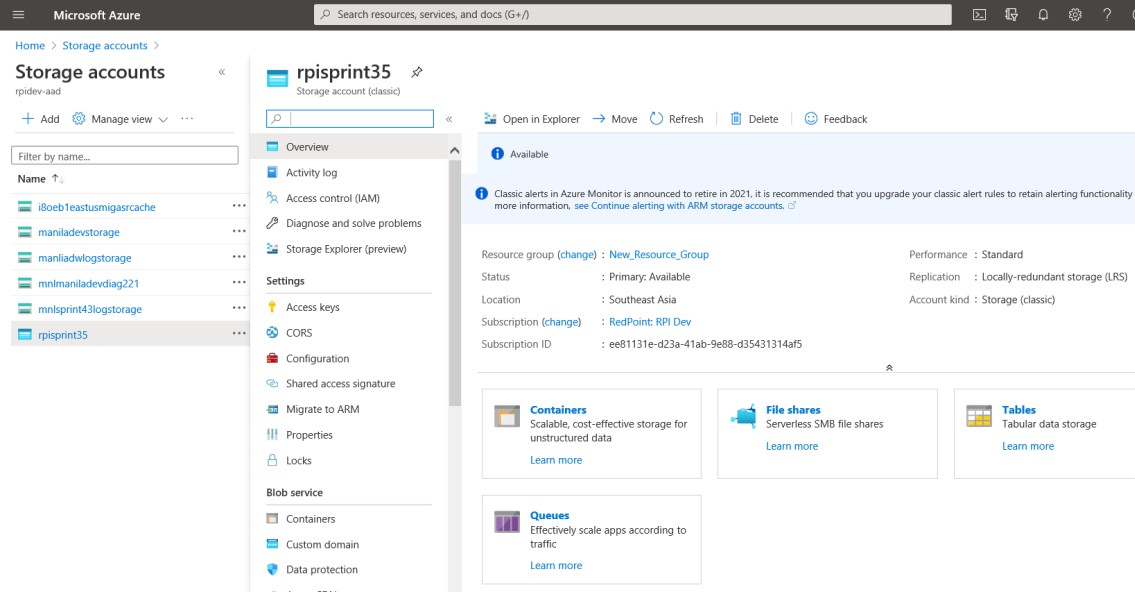Collapse the Storage accounts list panel
This screenshot has height=592, width=1135.
click(222, 72)
